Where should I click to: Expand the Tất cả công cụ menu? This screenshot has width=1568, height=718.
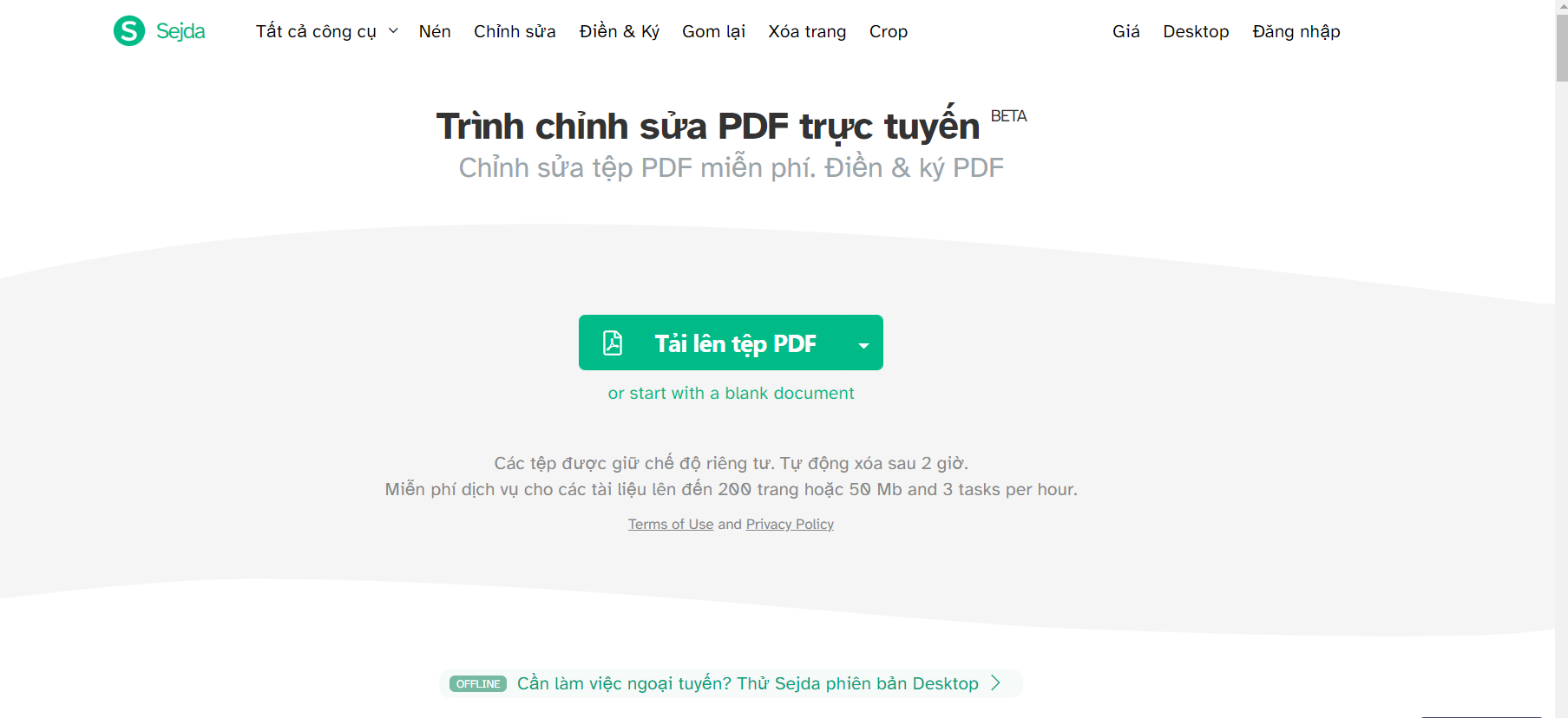tap(326, 31)
